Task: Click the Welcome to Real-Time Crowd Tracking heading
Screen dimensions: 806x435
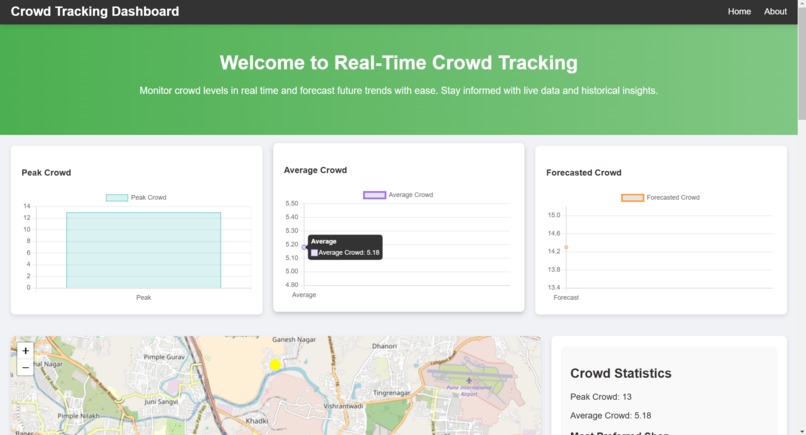Action: (x=398, y=63)
